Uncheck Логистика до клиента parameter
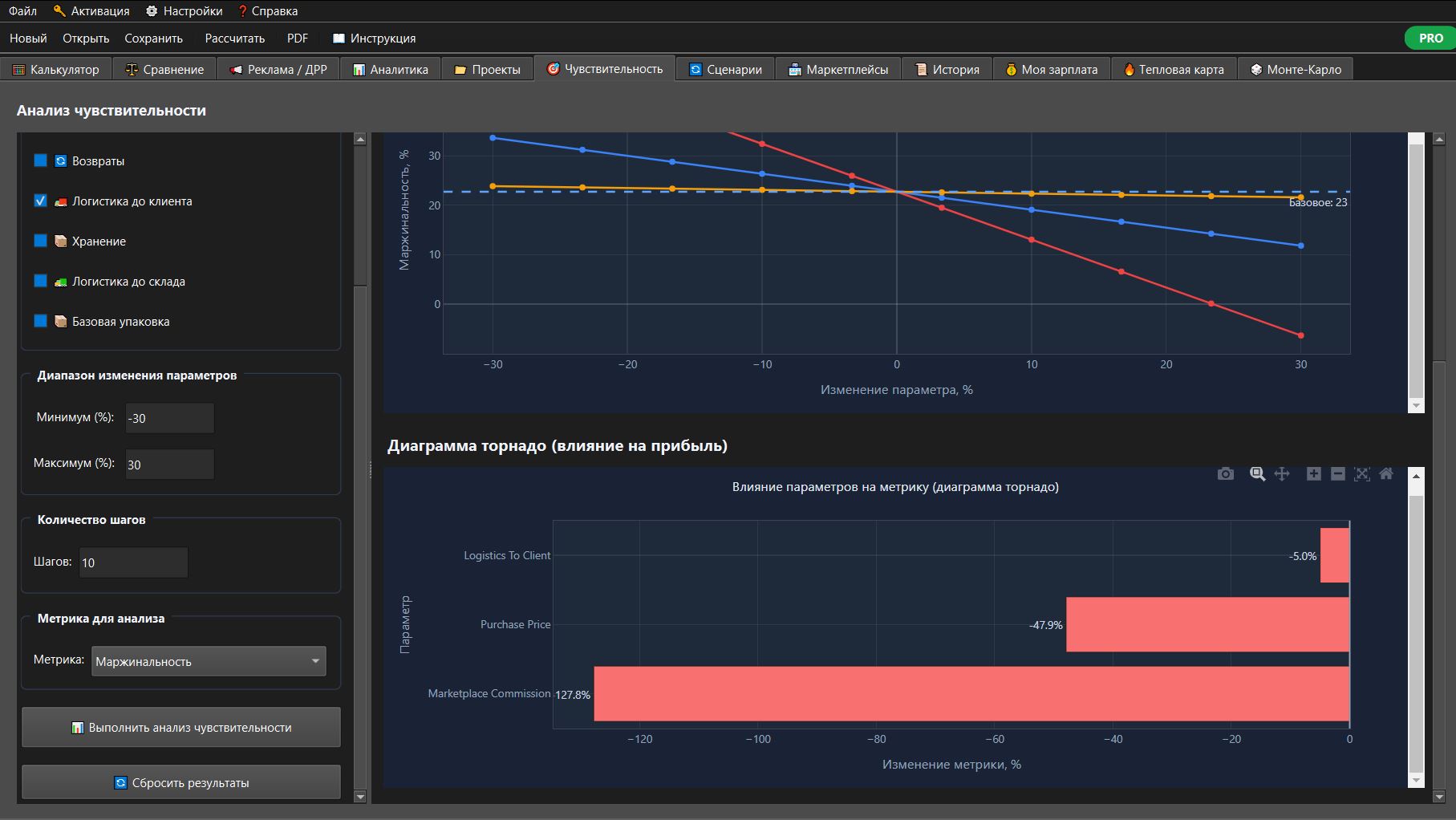The image size is (1456, 820). click(40, 201)
